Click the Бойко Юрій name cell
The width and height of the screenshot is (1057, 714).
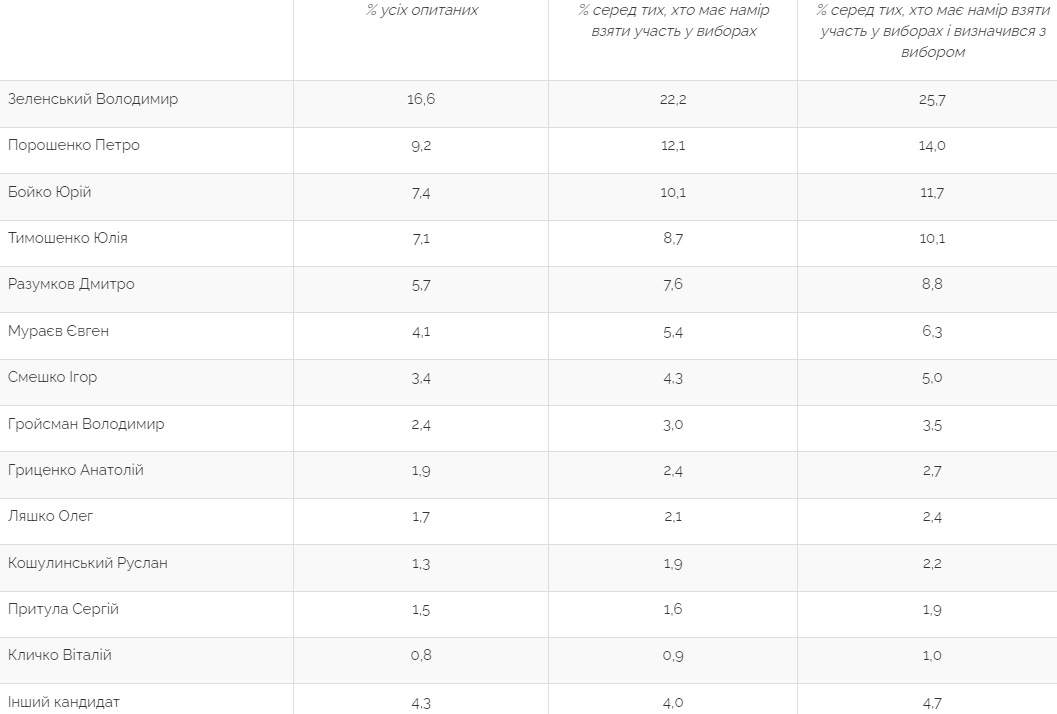point(50,191)
